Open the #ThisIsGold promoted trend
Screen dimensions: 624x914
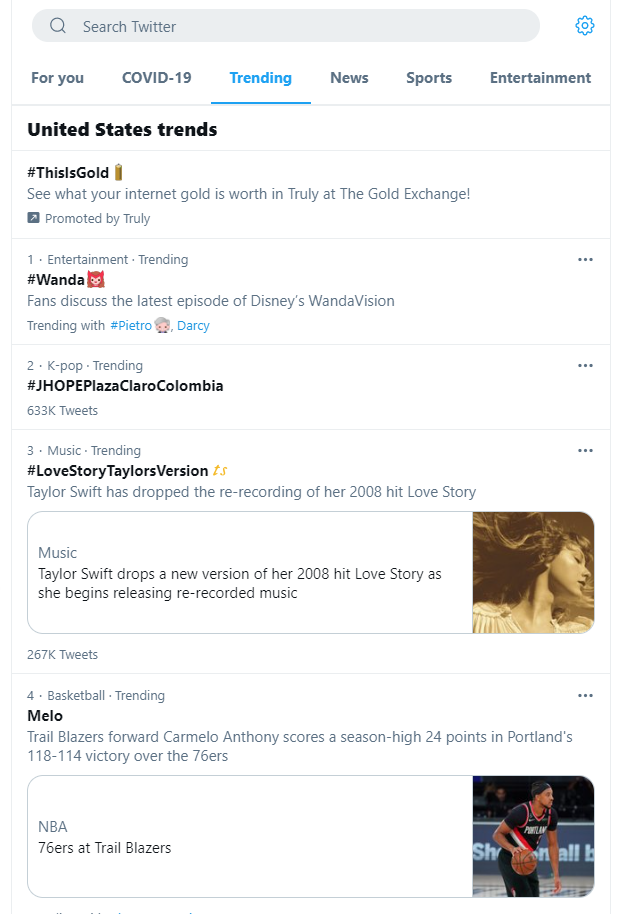point(311,195)
